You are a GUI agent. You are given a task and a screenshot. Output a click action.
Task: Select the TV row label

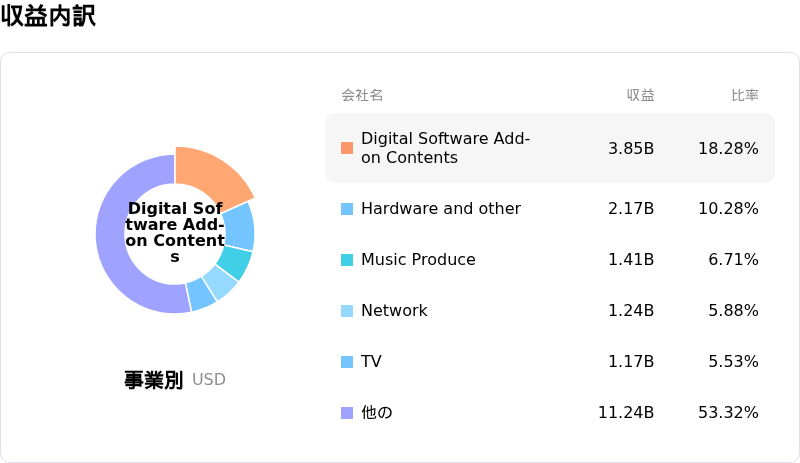(371, 361)
